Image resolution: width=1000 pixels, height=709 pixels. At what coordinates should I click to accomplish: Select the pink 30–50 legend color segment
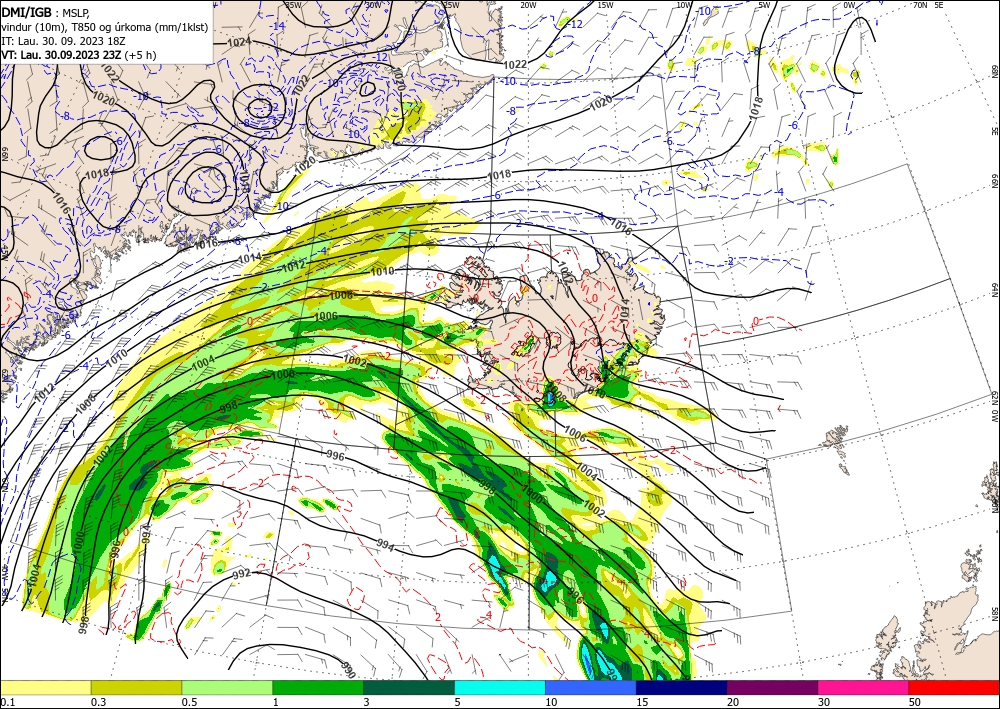point(864,687)
